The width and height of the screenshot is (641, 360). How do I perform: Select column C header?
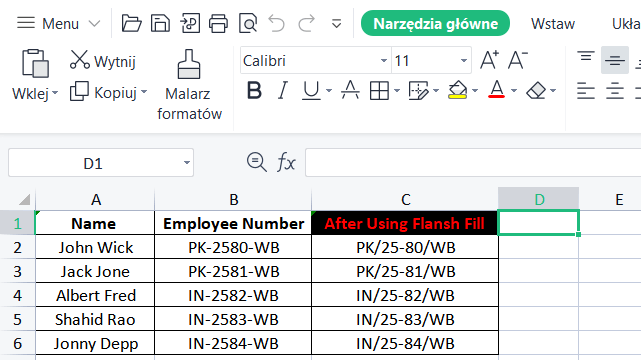[x=405, y=199]
